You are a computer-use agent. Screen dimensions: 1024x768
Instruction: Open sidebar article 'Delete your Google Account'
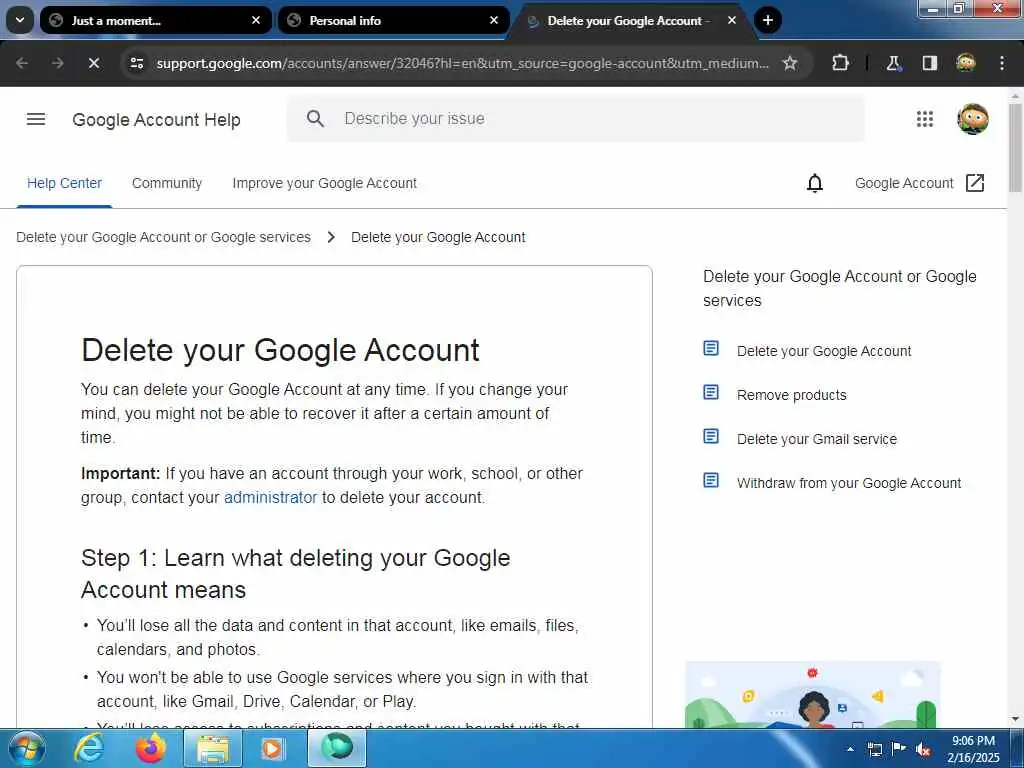(824, 351)
